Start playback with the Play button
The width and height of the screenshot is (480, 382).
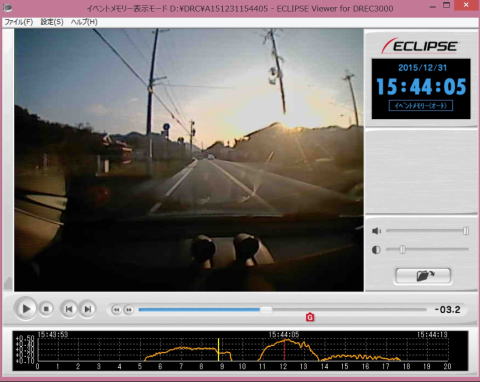[26, 309]
